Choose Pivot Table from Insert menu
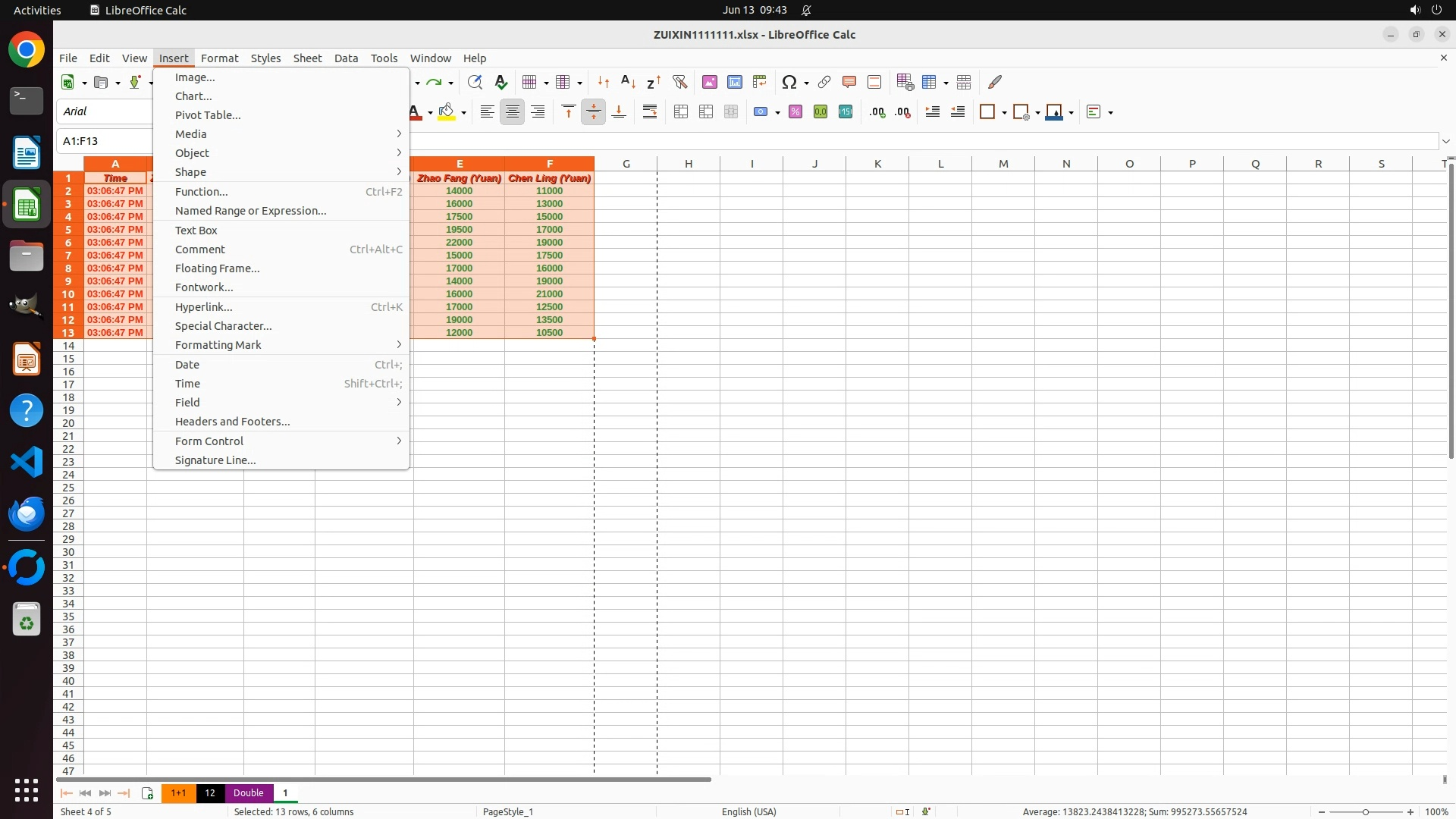This screenshot has height=819, width=1456. pyautogui.click(x=208, y=115)
